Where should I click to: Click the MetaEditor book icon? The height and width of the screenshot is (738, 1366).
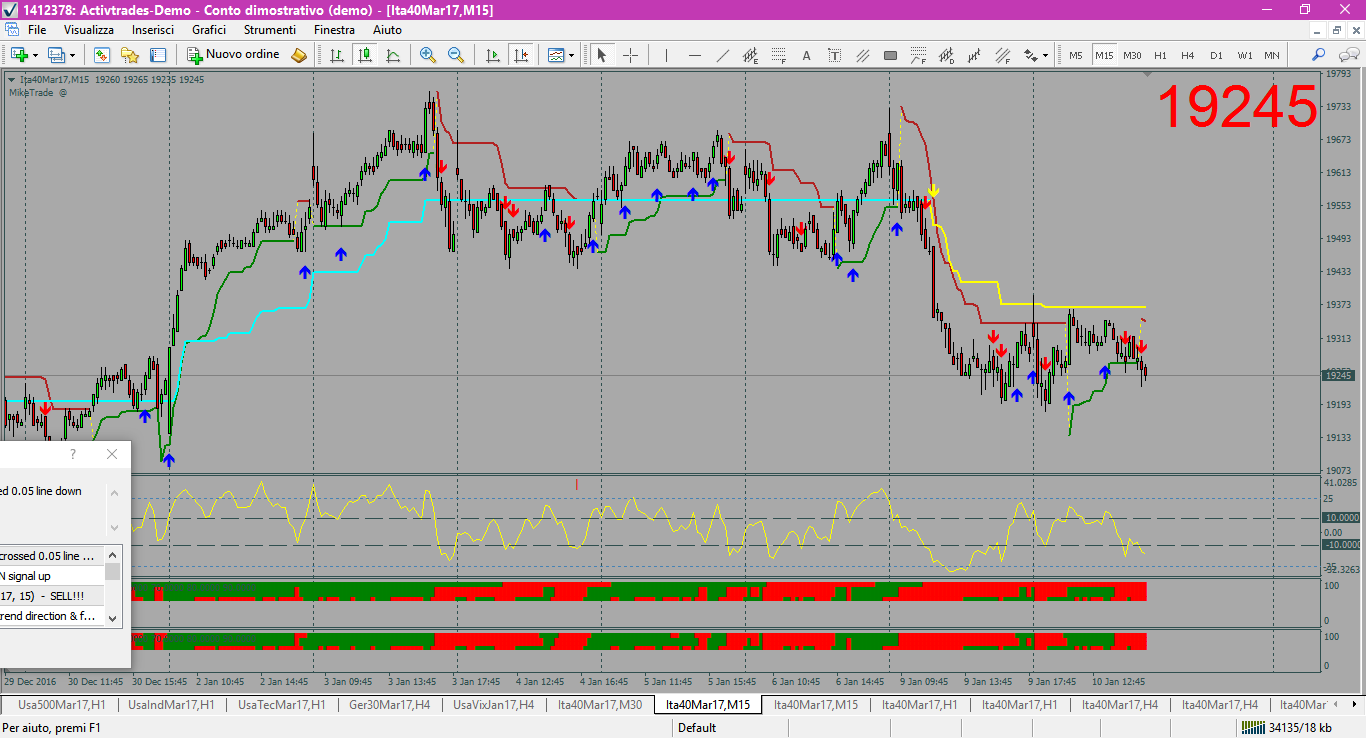click(x=299, y=55)
